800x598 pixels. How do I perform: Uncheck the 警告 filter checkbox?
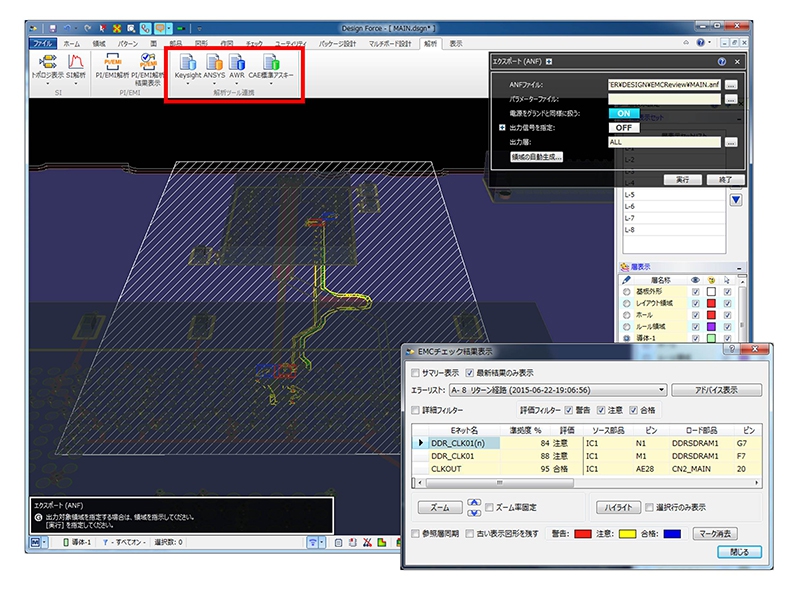(x=568, y=410)
